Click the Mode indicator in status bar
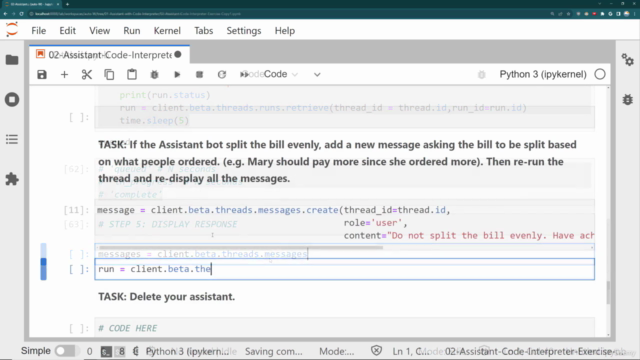The height and width of the screenshot is (360, 640). click(x=336, y=351)
